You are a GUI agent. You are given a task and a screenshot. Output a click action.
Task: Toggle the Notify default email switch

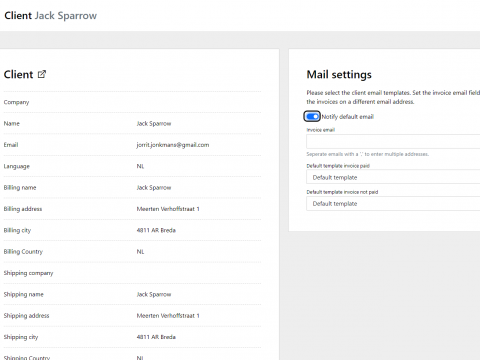312,116
